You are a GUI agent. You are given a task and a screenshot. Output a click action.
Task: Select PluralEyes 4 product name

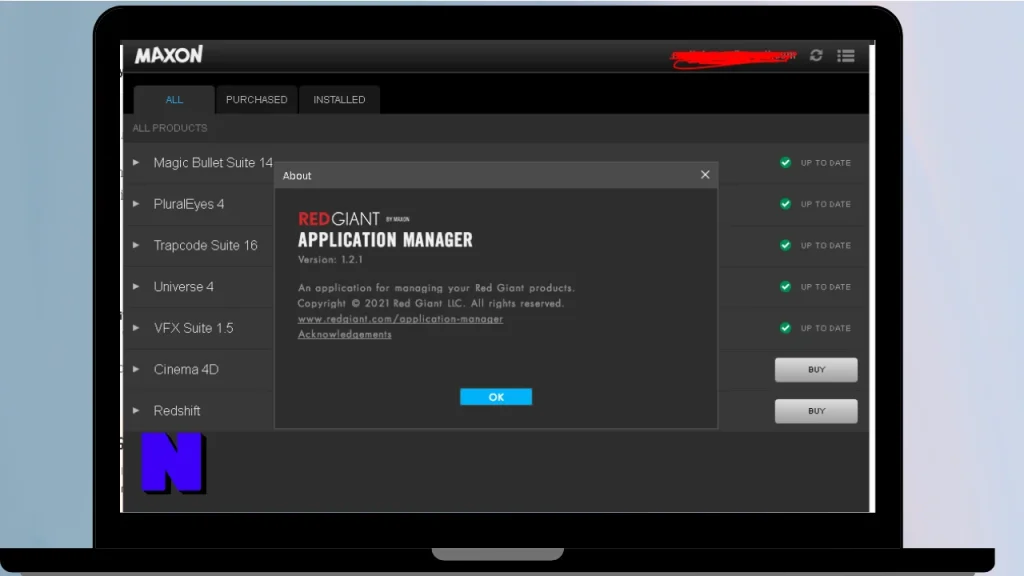189,204
